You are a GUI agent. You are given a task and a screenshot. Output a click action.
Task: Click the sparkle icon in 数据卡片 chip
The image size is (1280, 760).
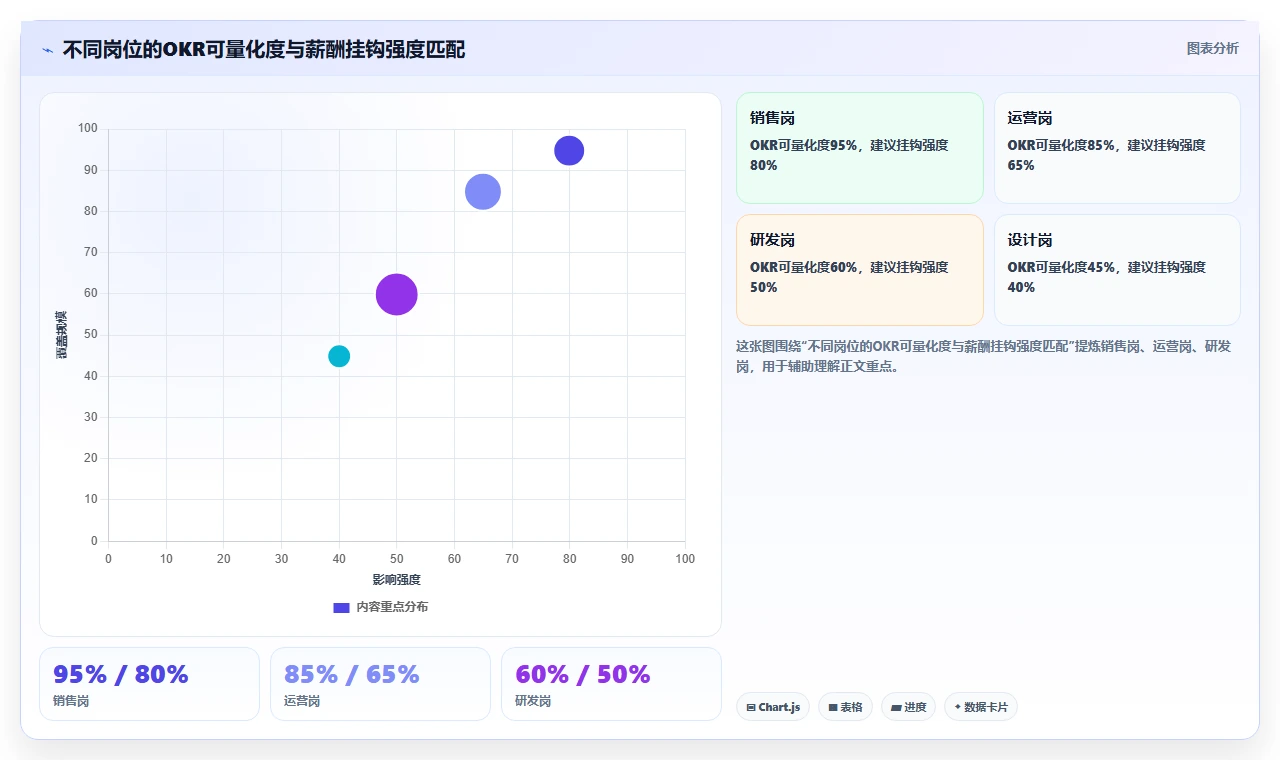(x=958, y=707)
